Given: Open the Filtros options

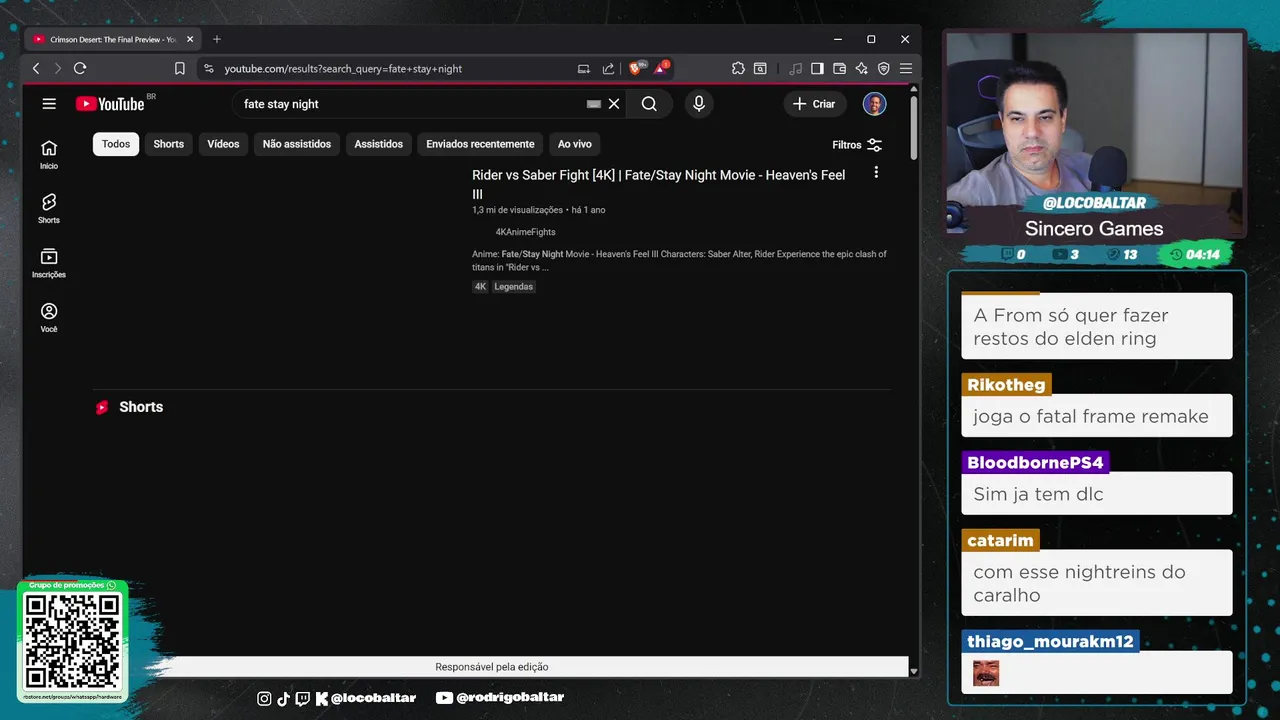Looking at the screenshot, I should pos(857,145).
